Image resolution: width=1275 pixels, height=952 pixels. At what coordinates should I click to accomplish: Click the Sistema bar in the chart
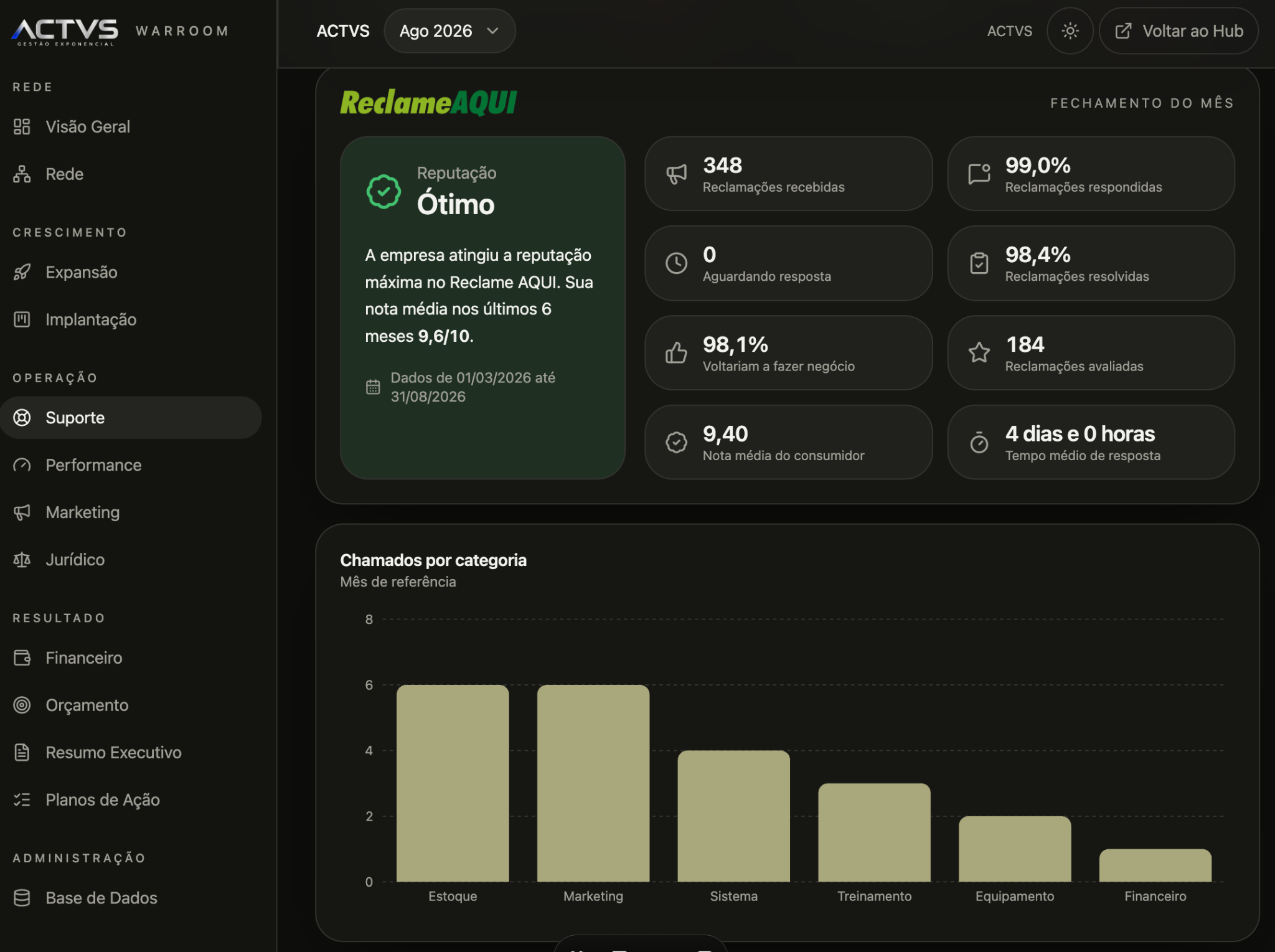pyautogui.click(x=734, y=816)
